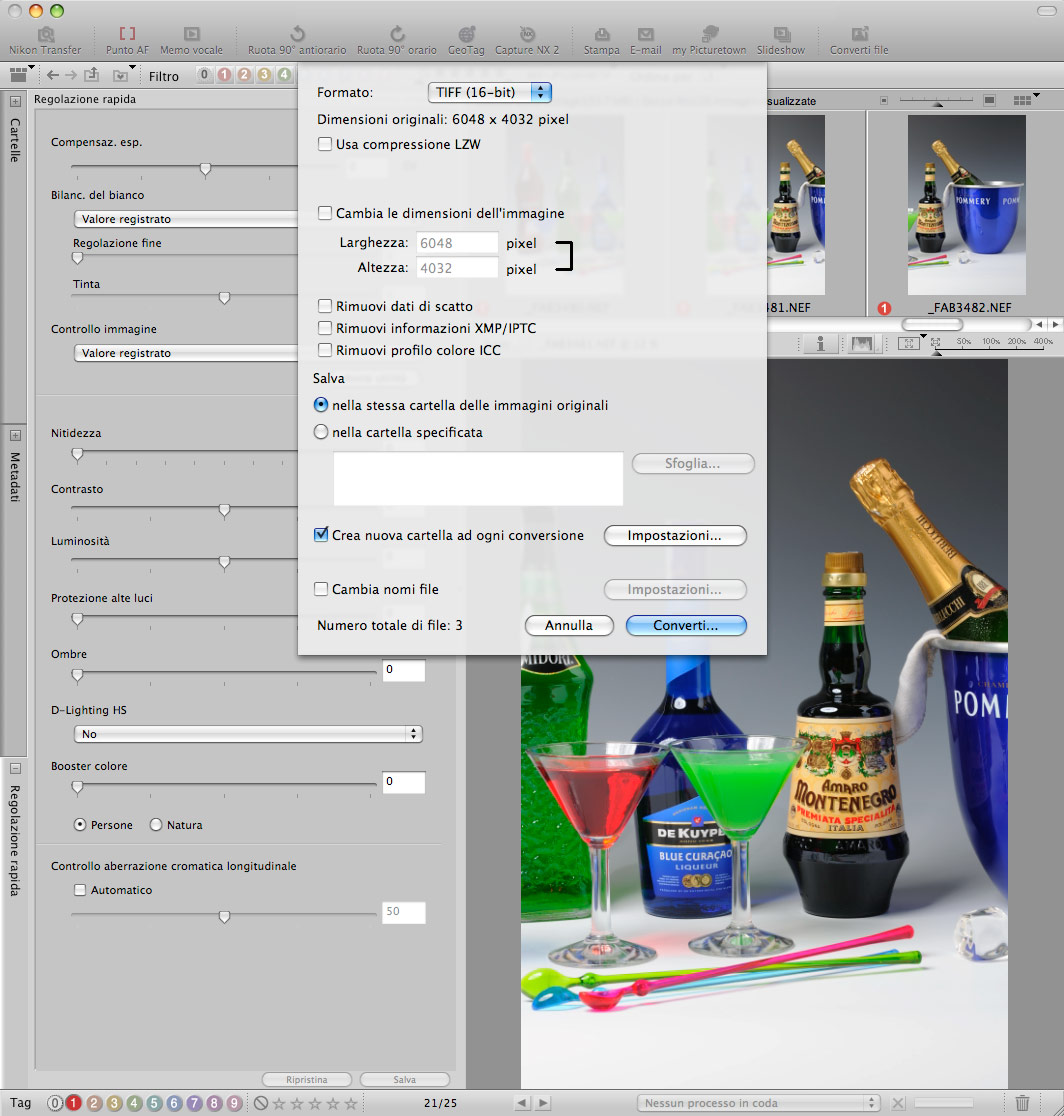The image size is (1064, 1116).
Task: Show the previous image arrow in the status bar
Action: [522, 1103]
